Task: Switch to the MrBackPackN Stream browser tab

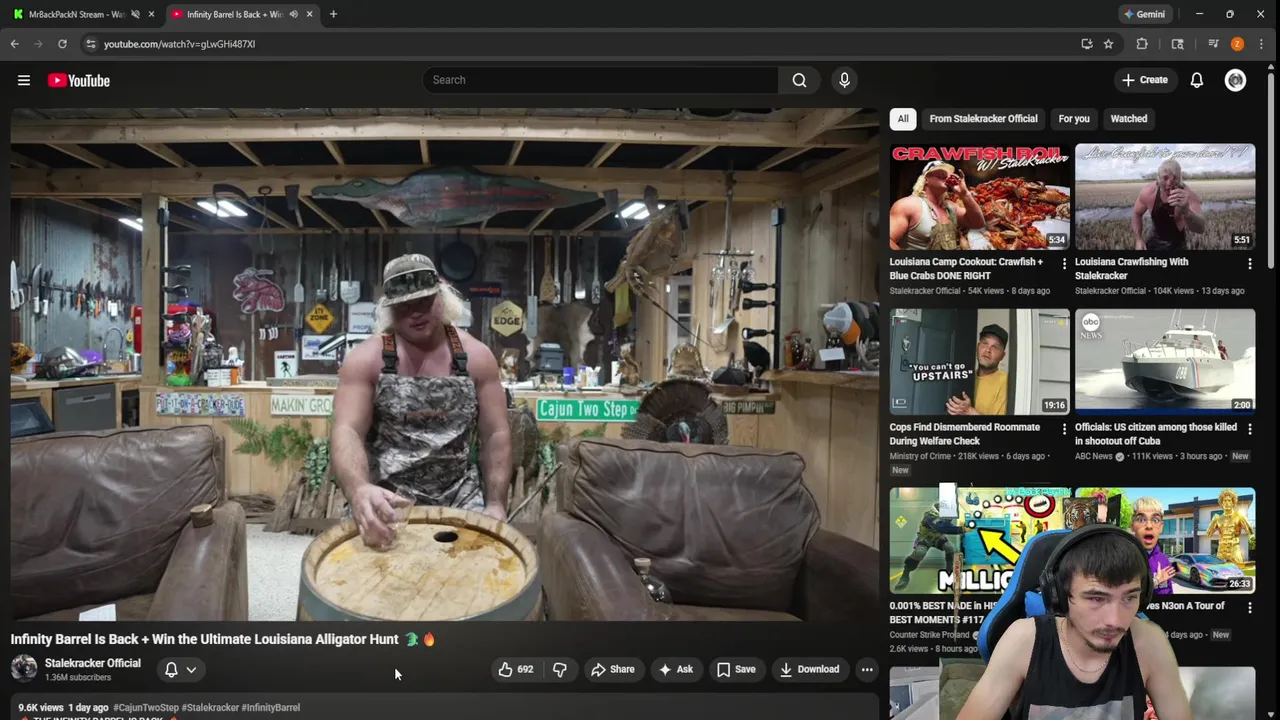Action: 78,14
